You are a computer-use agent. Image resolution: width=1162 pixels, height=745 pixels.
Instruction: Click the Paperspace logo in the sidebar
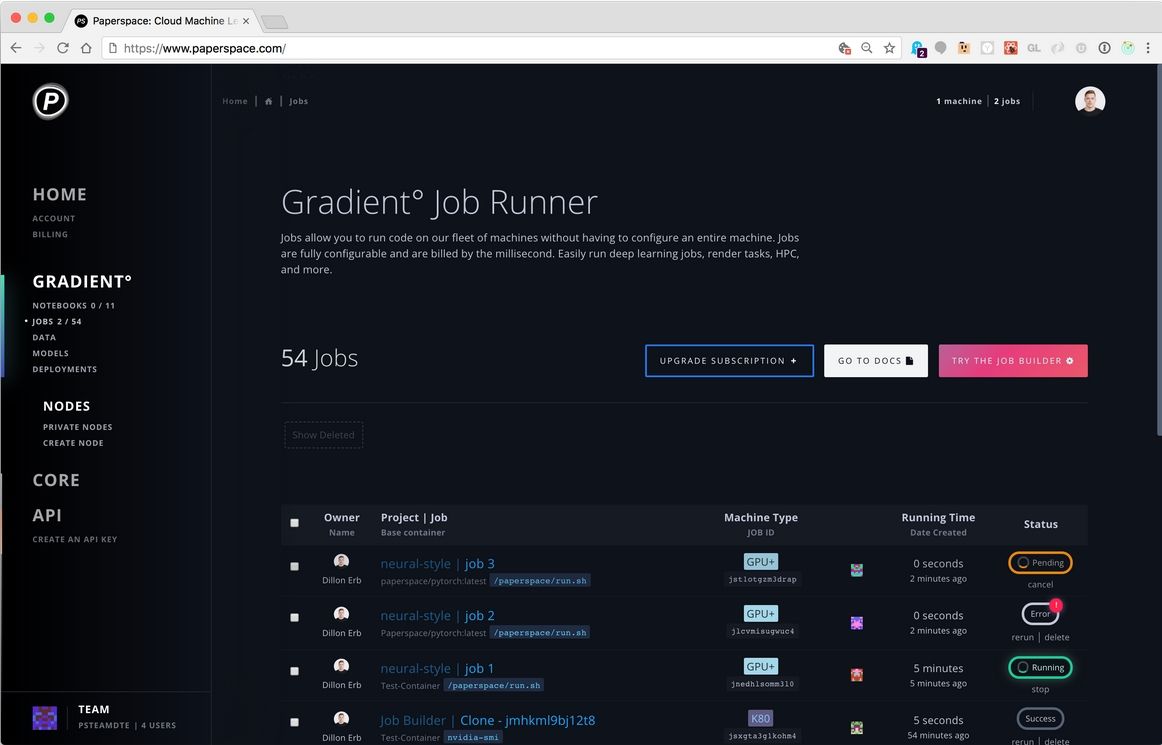coord(50,101)
